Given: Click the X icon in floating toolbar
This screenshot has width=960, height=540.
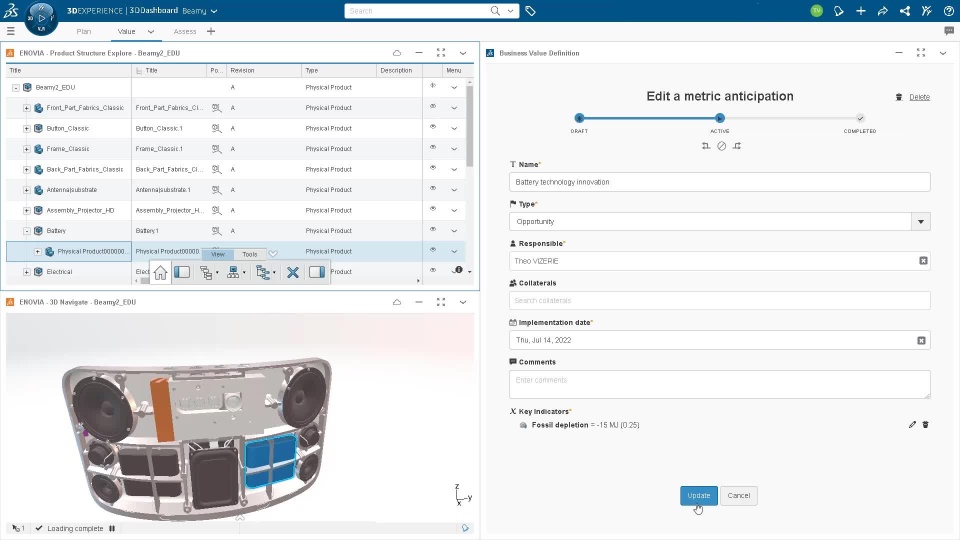Looking at the screenshot, I should [293, 272].
